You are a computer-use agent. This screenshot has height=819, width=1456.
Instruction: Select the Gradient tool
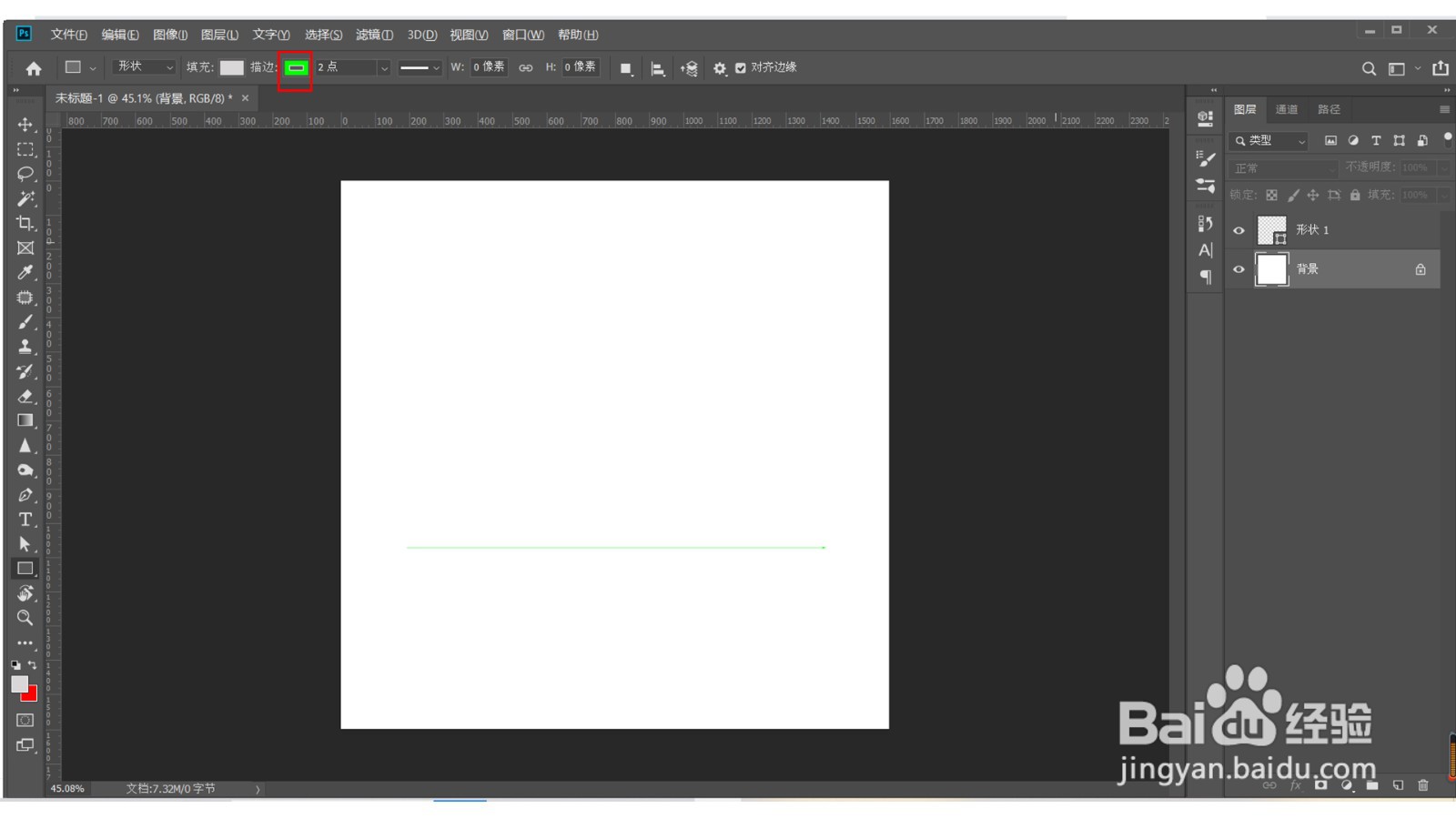[x=25, y=420]
